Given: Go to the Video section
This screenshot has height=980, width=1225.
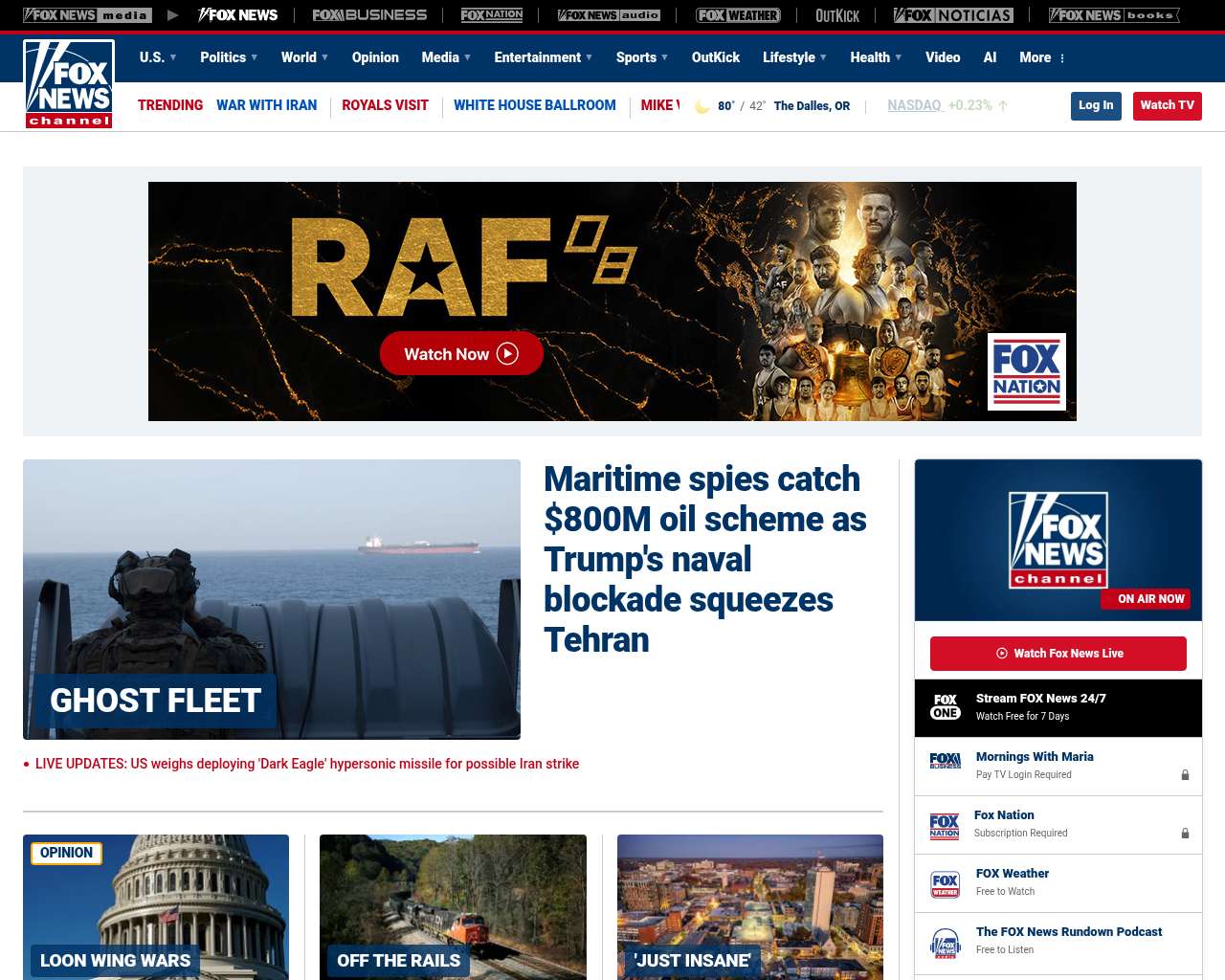Looking at the screenshot, I should pyautogui.click(x=943, y=57).
